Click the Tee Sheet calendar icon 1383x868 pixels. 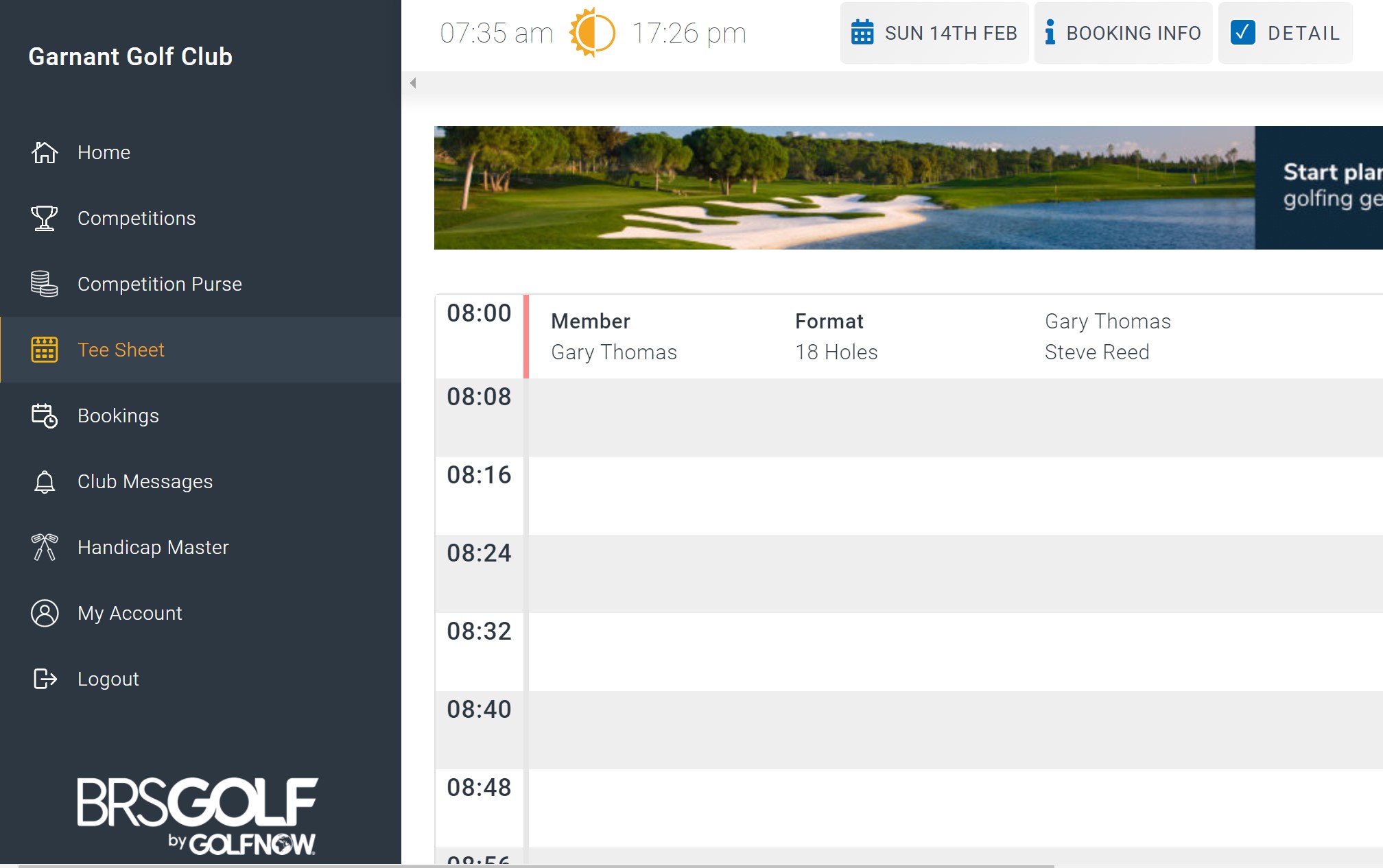click(45, 350)
